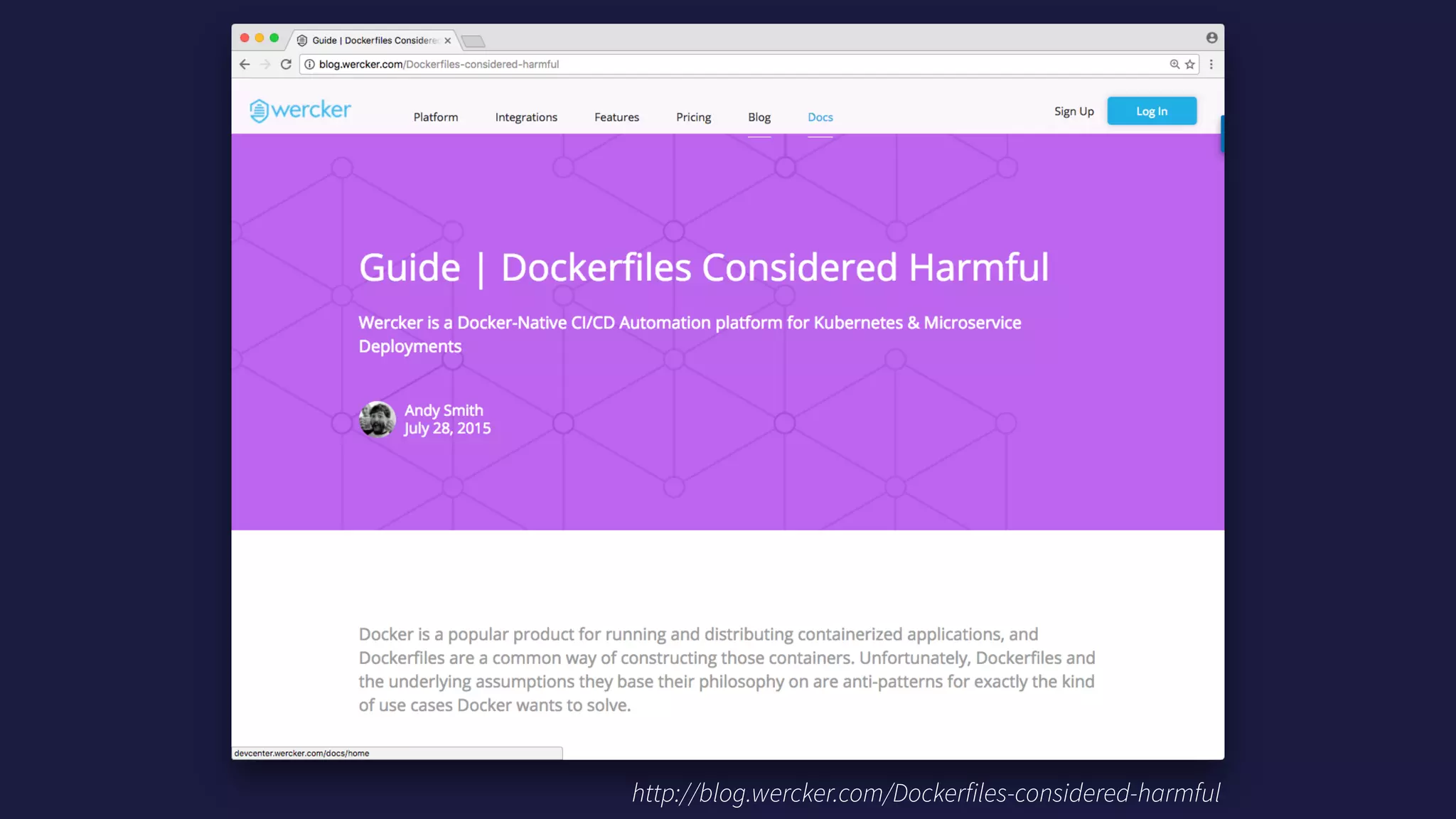This screenshot has height=819, width=1456.
Task: Open the Integrations nav item
Action: [x=526, y=117]
